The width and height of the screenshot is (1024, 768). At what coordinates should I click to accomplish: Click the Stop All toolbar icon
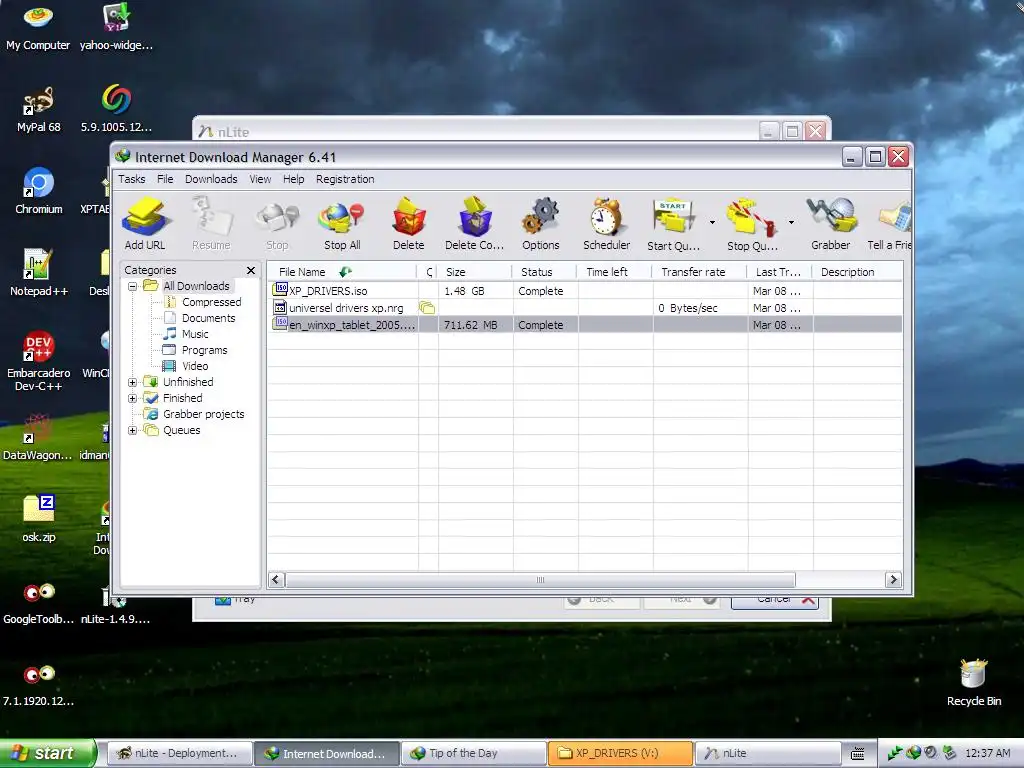pyautogui.click(x=342, y=224)
